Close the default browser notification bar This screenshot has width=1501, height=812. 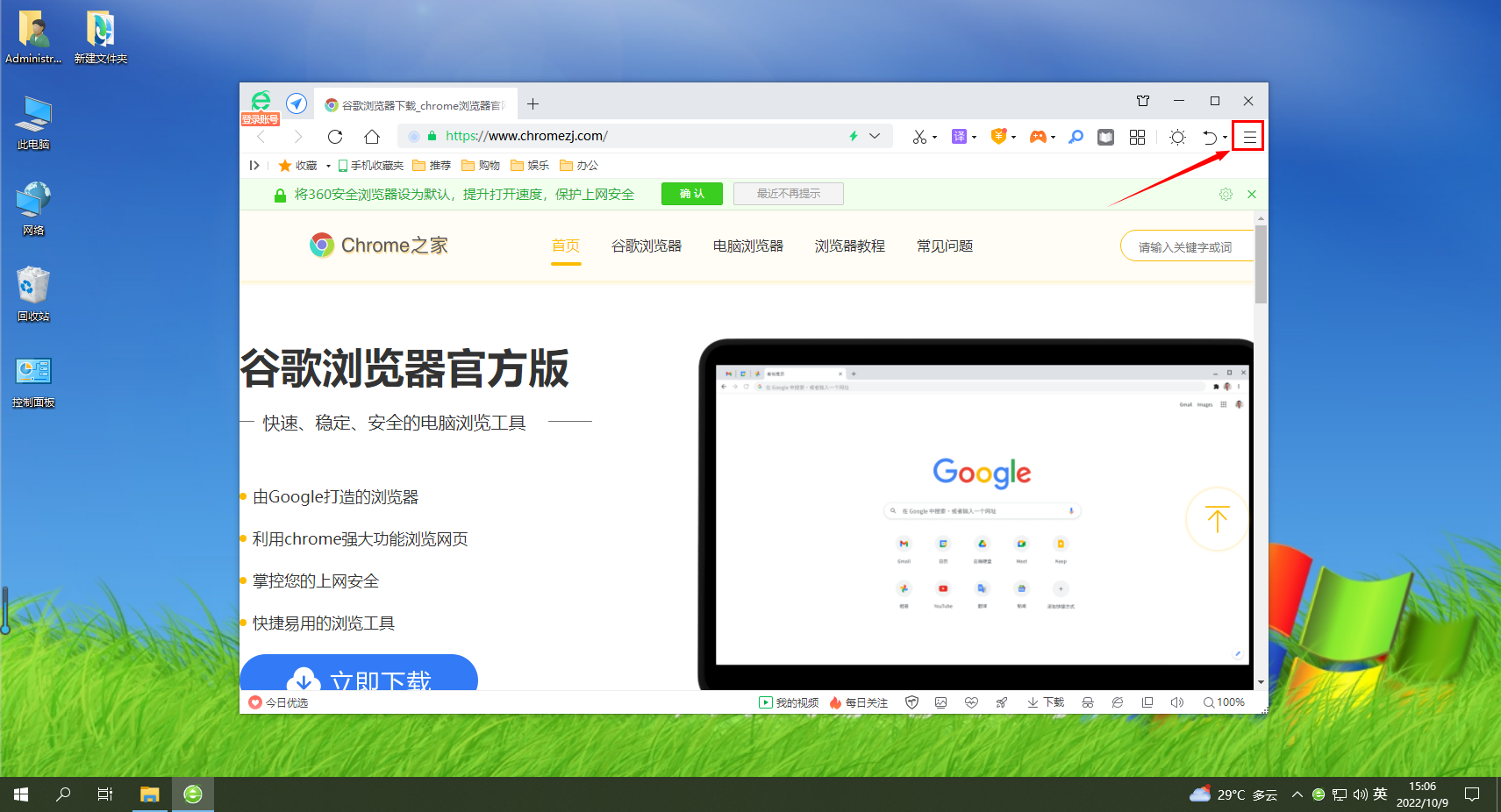(1252, 194)
